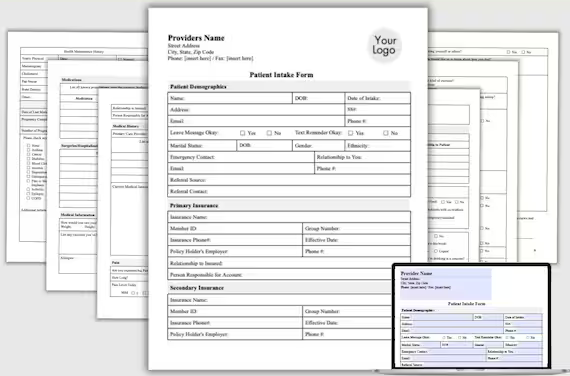This screenshot has height=376, width=570.
Task: Tick No for Text Reminder Okay
Action: 386,133
